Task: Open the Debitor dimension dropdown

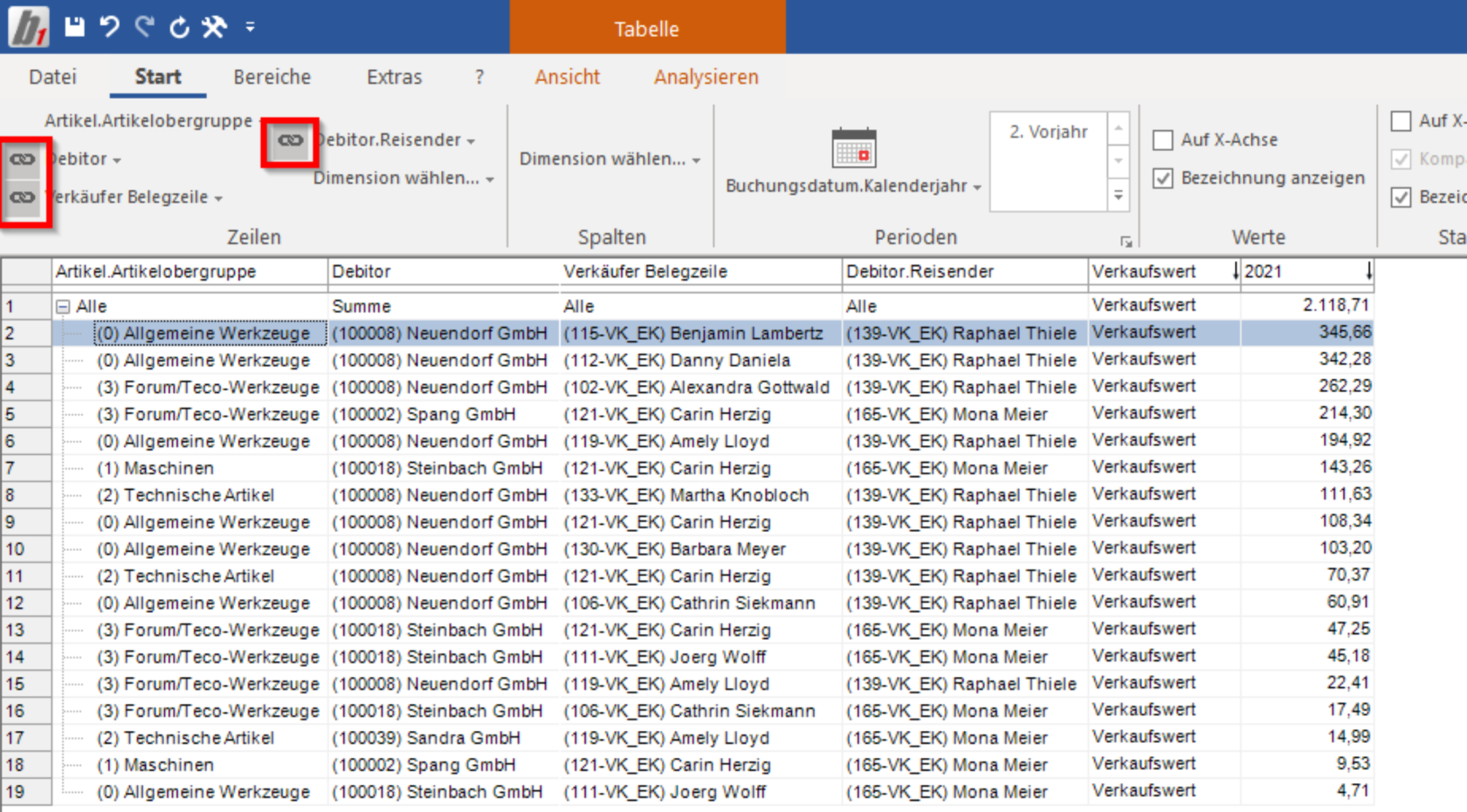Action: pyautogui.click(x=84, y=159)
